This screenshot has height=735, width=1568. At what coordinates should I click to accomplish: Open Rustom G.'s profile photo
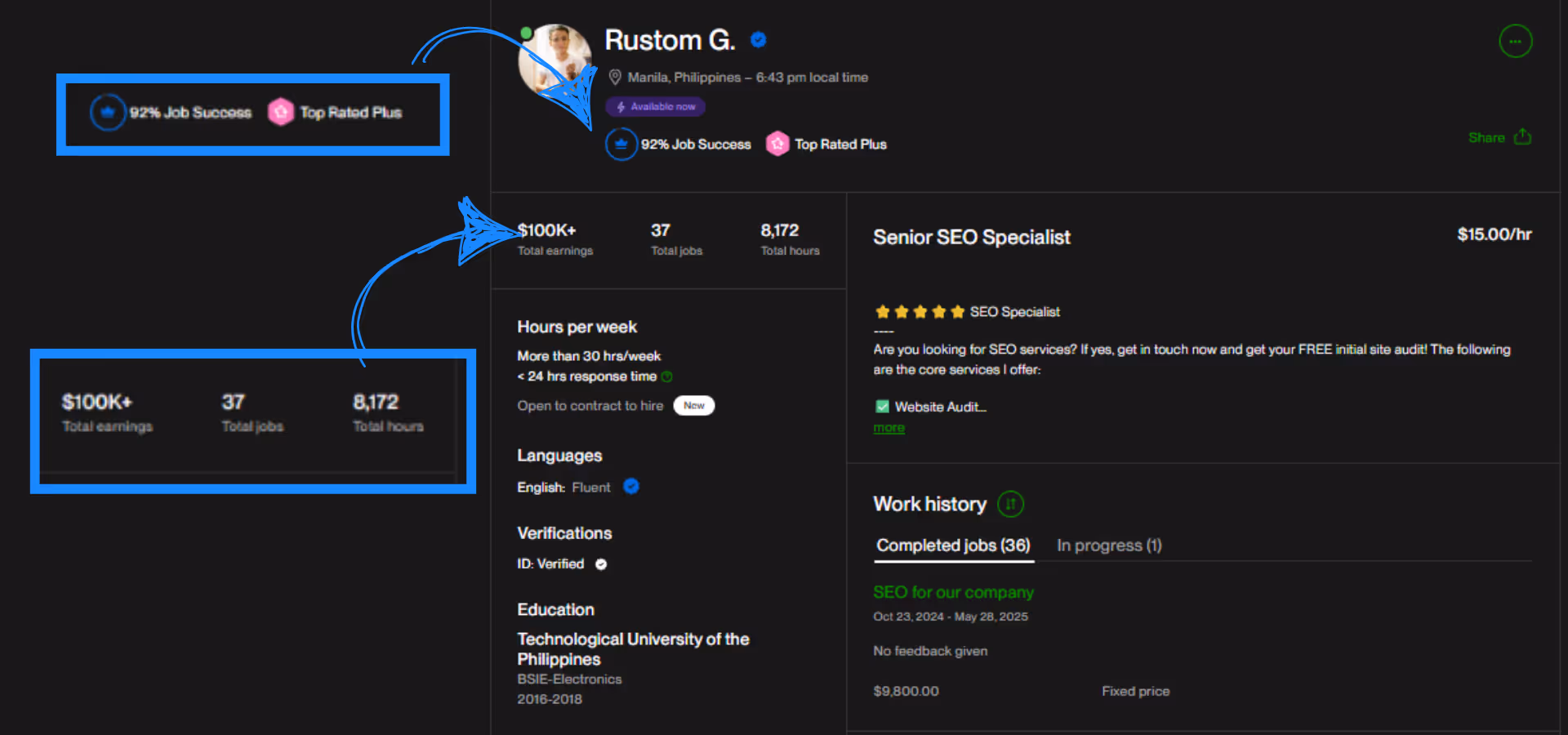(x=555, y=60)
